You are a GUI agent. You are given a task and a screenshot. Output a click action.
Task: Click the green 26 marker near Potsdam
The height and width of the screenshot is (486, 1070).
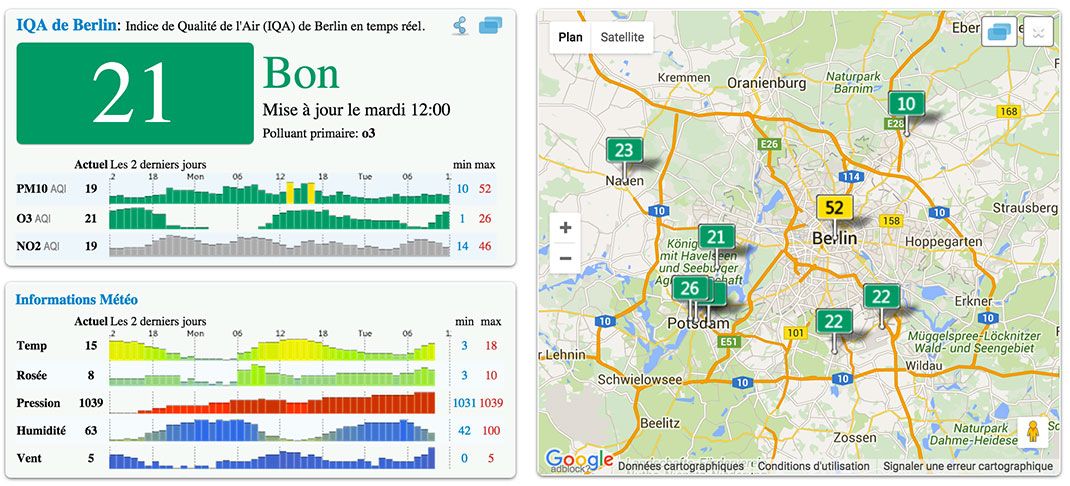pyautogui.click(x=688, y=289)
